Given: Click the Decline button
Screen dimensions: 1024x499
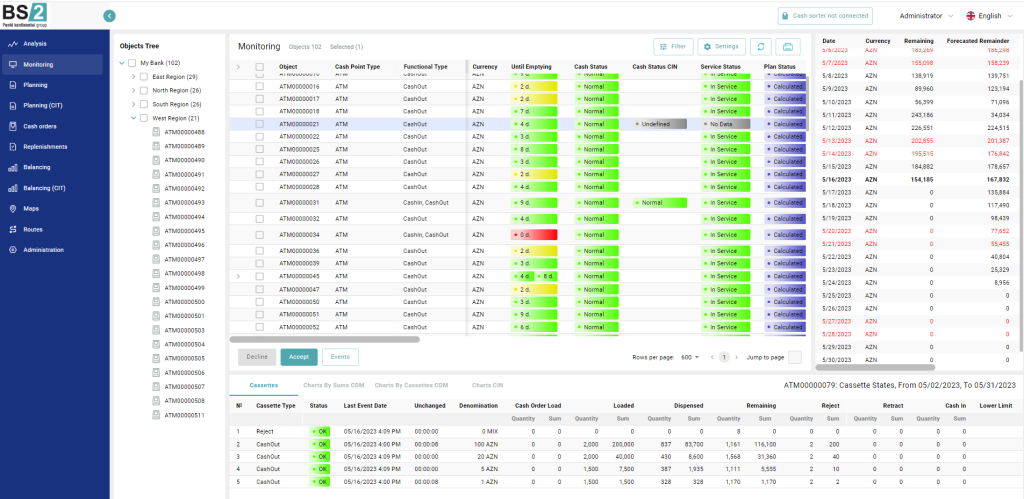Looking at the screenshot, I should [257, 357].
